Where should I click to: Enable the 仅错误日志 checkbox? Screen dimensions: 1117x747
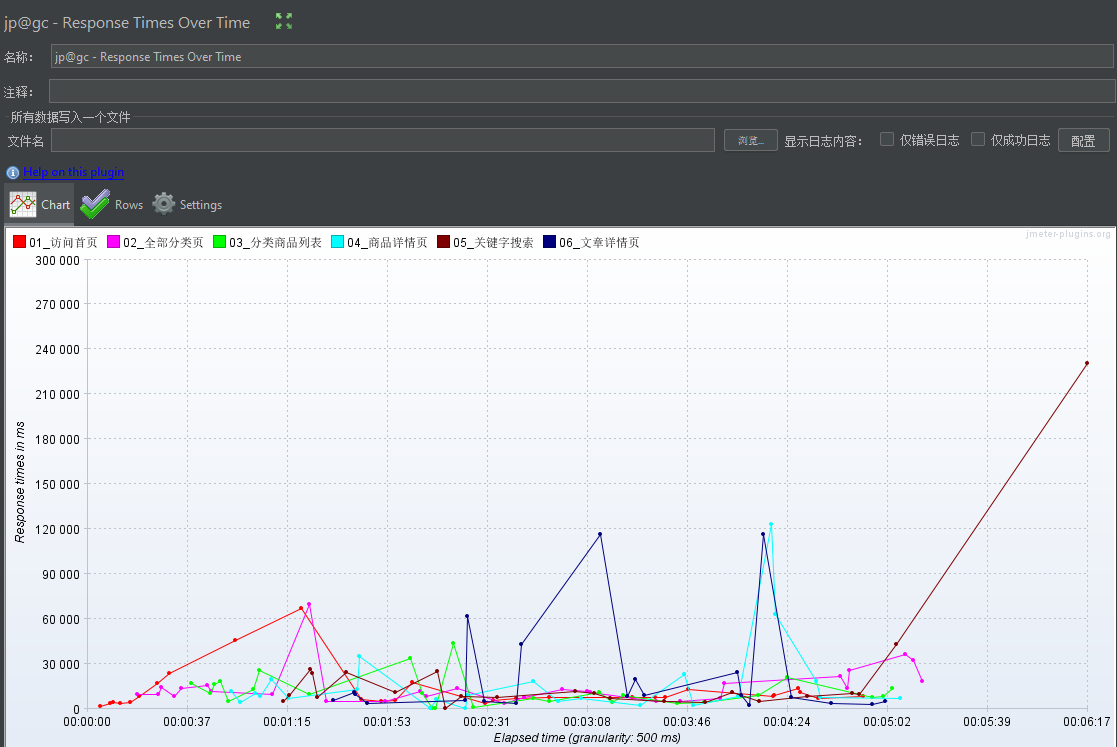pyautogui.click(x=887, y=140)
